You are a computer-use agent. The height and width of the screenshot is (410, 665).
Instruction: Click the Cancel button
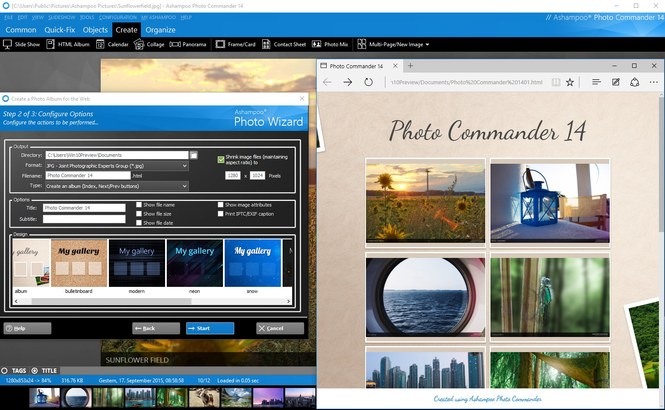click(280, 328)
